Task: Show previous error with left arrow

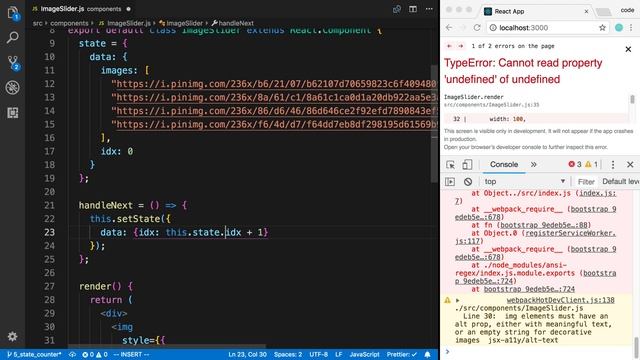Action: click(x=449, y=46)
